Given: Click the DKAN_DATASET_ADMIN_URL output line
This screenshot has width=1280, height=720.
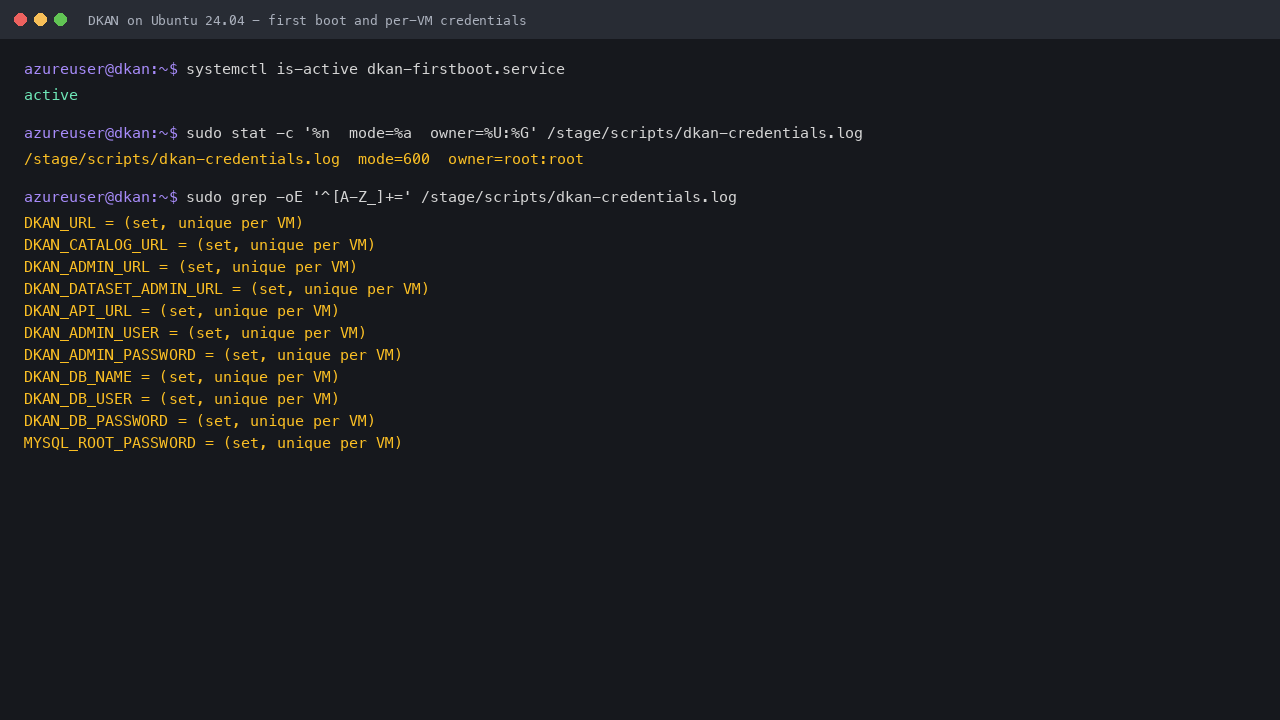Looking at the screenshot, I should point(227,289).
